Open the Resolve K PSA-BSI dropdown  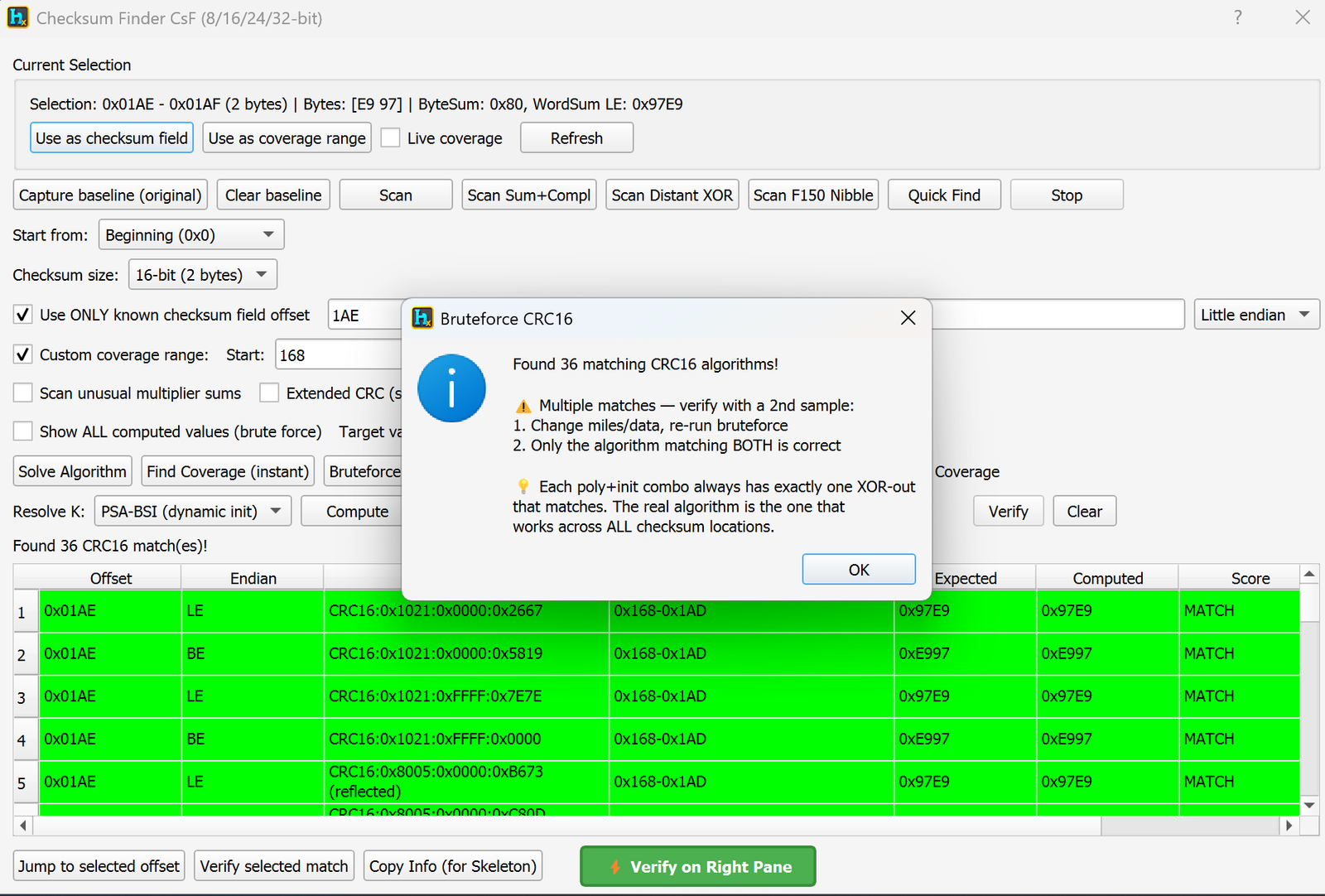193,512
